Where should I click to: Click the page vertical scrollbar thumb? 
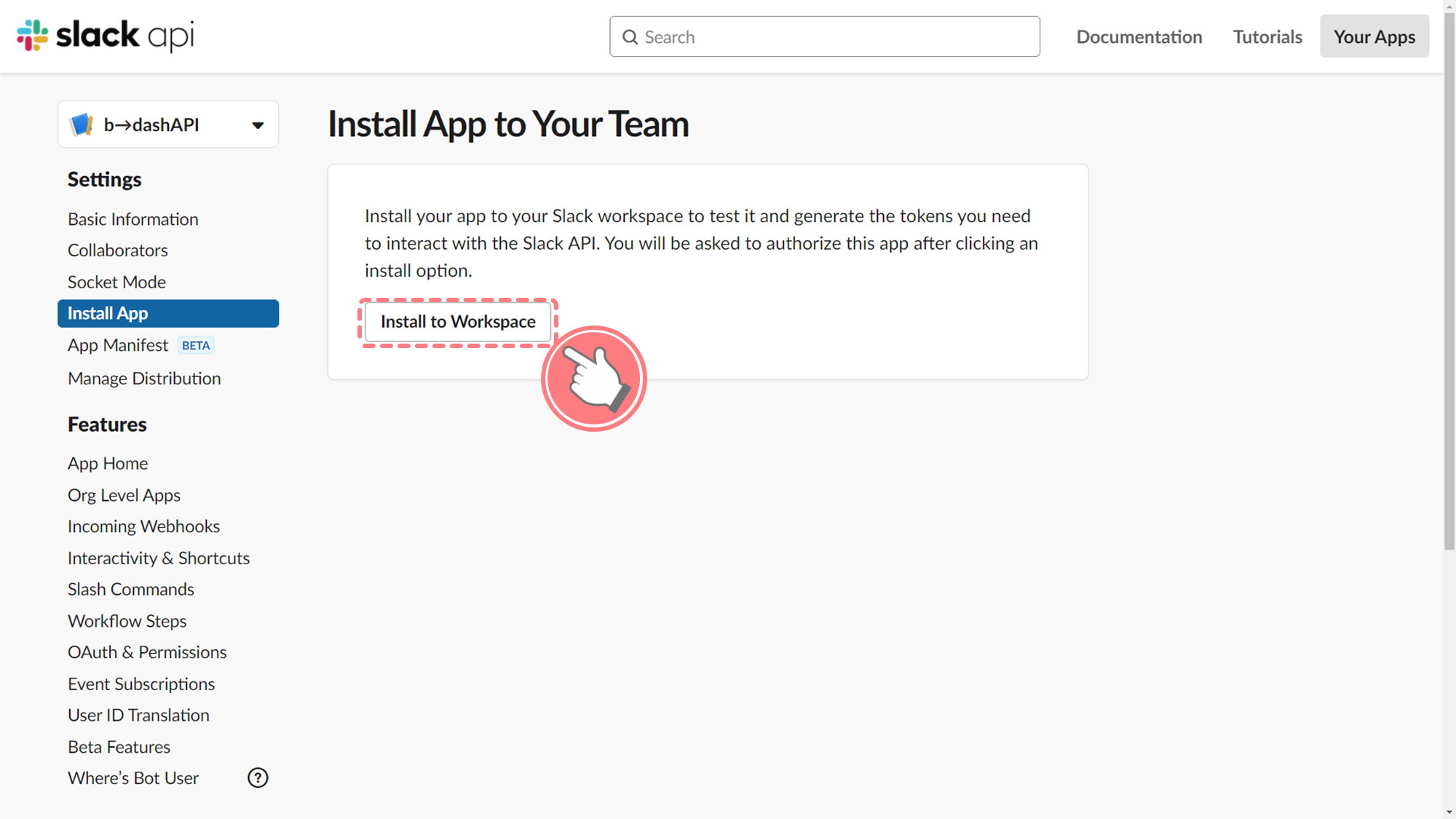1449,280
